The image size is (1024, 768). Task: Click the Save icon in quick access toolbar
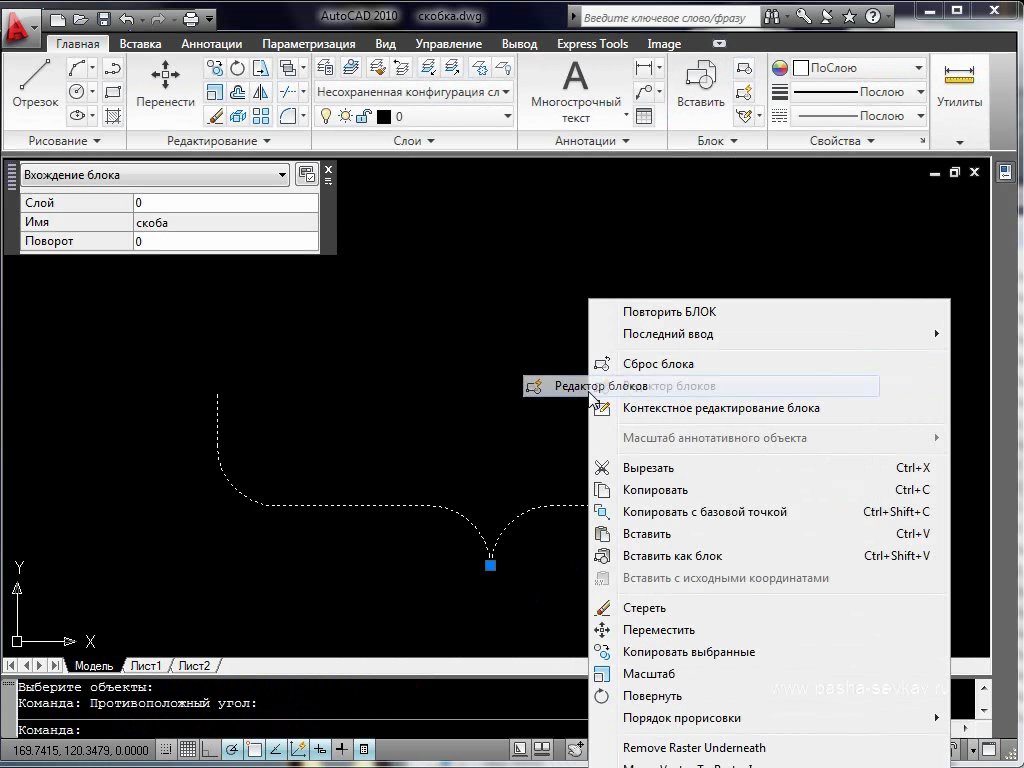(103, 18)
